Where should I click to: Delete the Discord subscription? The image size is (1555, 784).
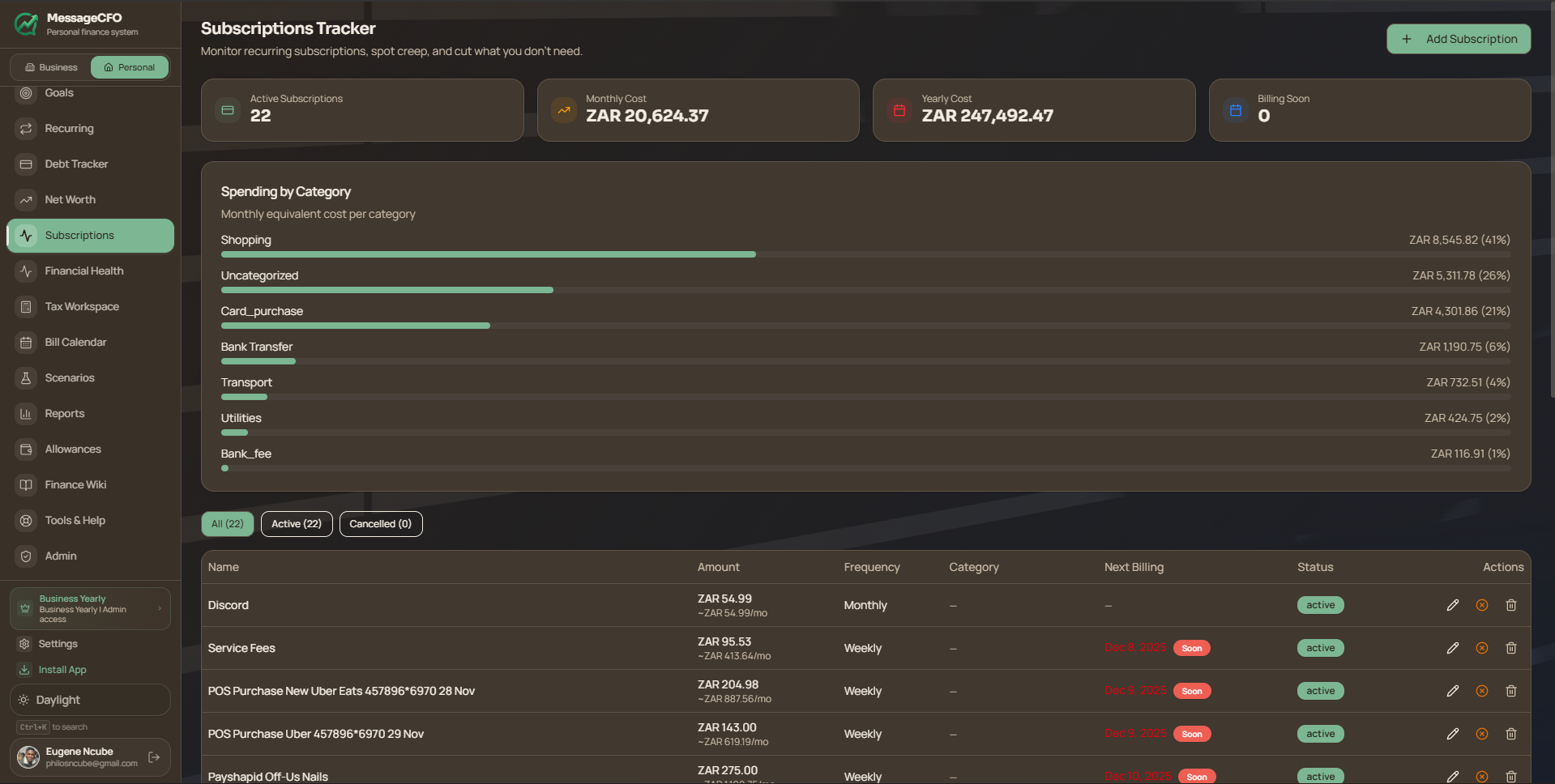1511,605
